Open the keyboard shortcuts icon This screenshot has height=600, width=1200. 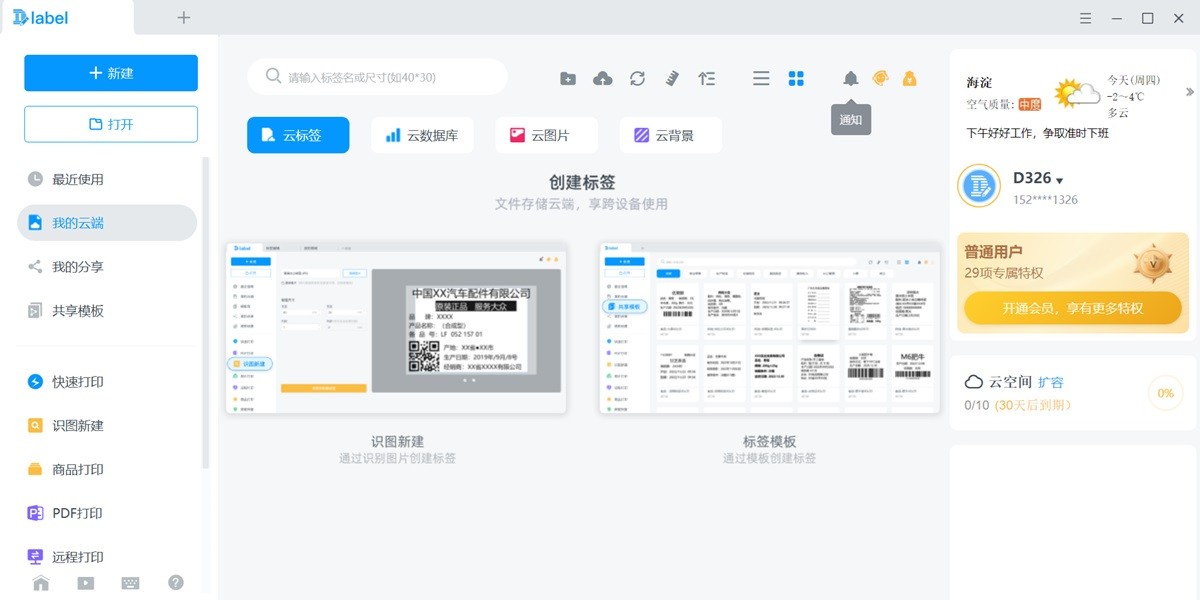click(130, 582)
